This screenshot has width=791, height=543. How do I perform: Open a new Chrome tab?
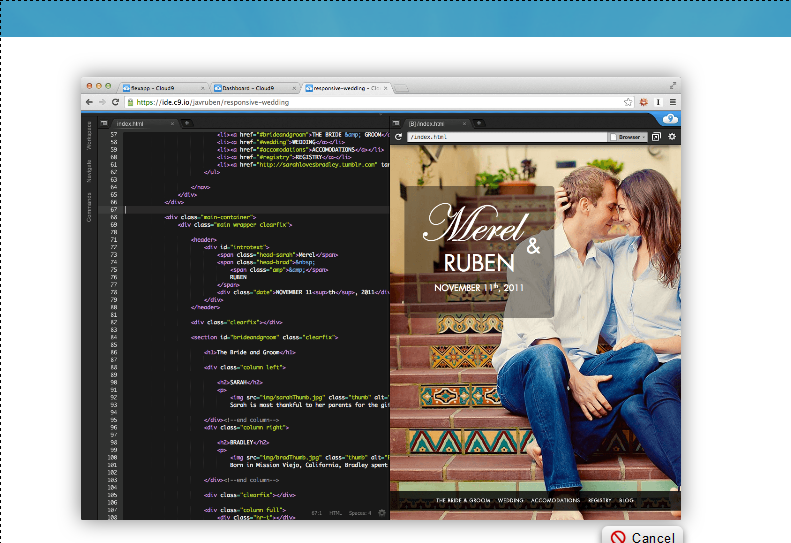coord(402,88)
